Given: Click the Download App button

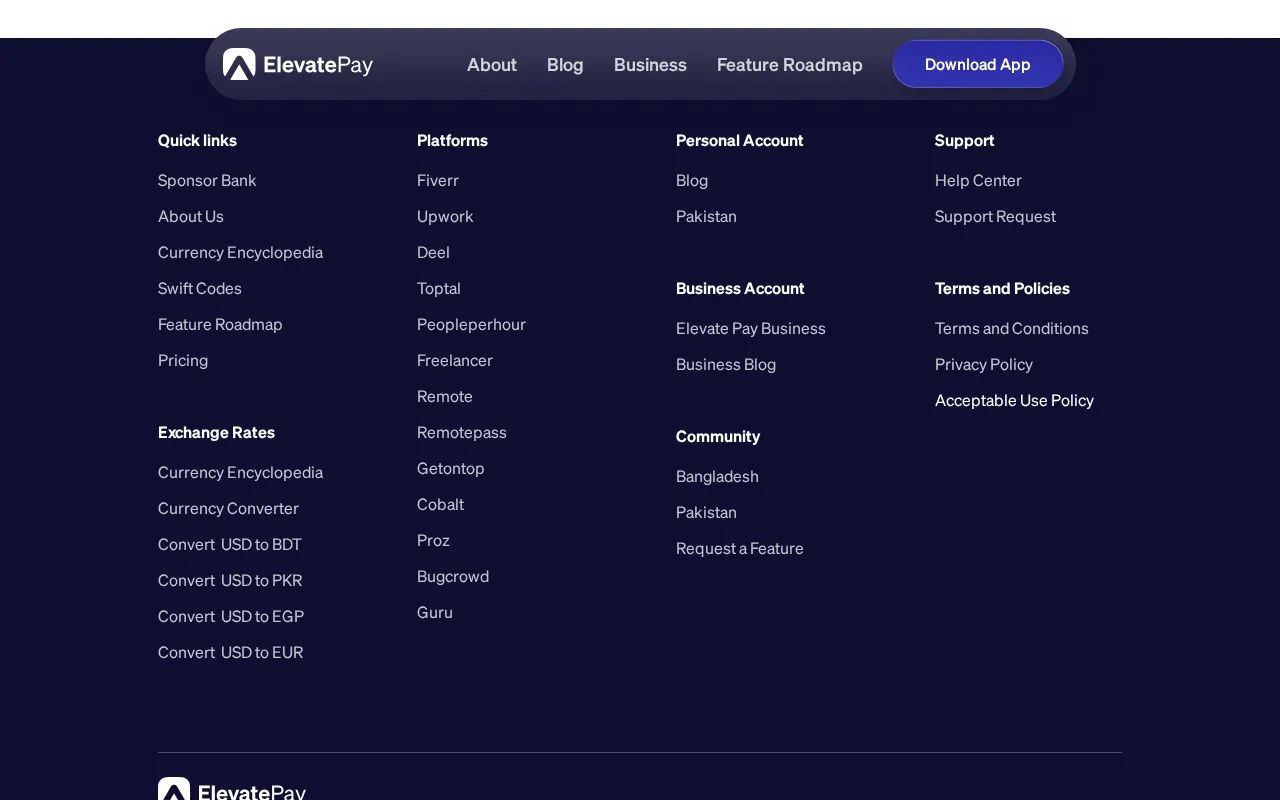Looking at the screenshot, I should (x=978, y=64).
